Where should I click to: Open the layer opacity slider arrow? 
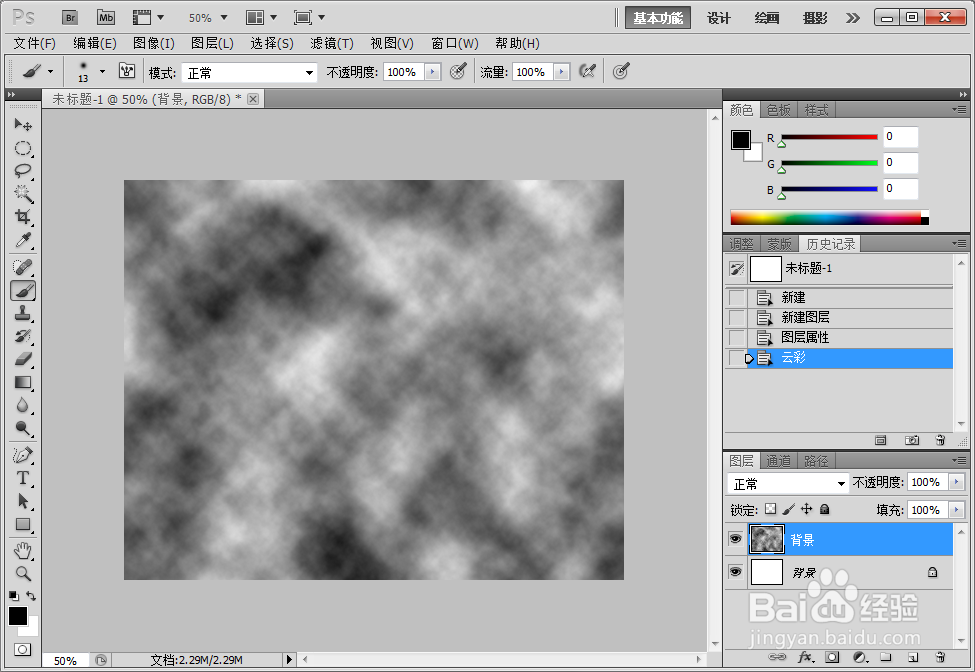coord(956,482)
